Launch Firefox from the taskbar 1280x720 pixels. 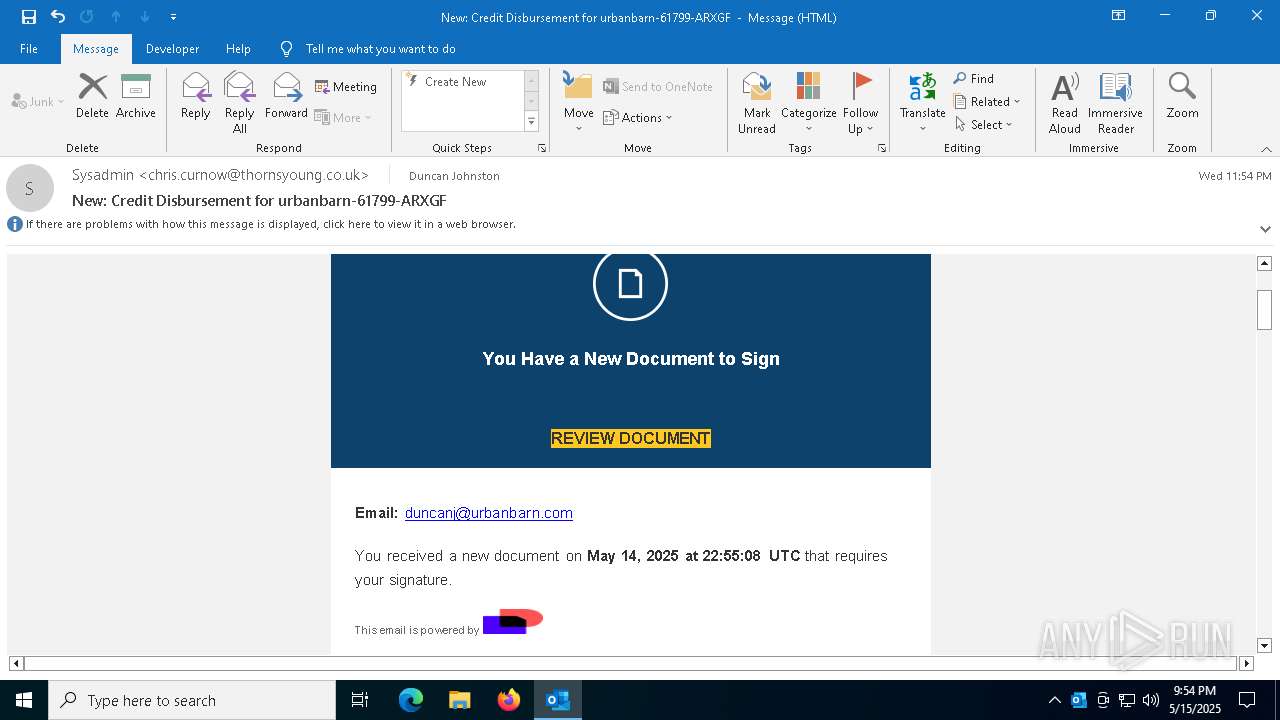[x=509, y=700]
